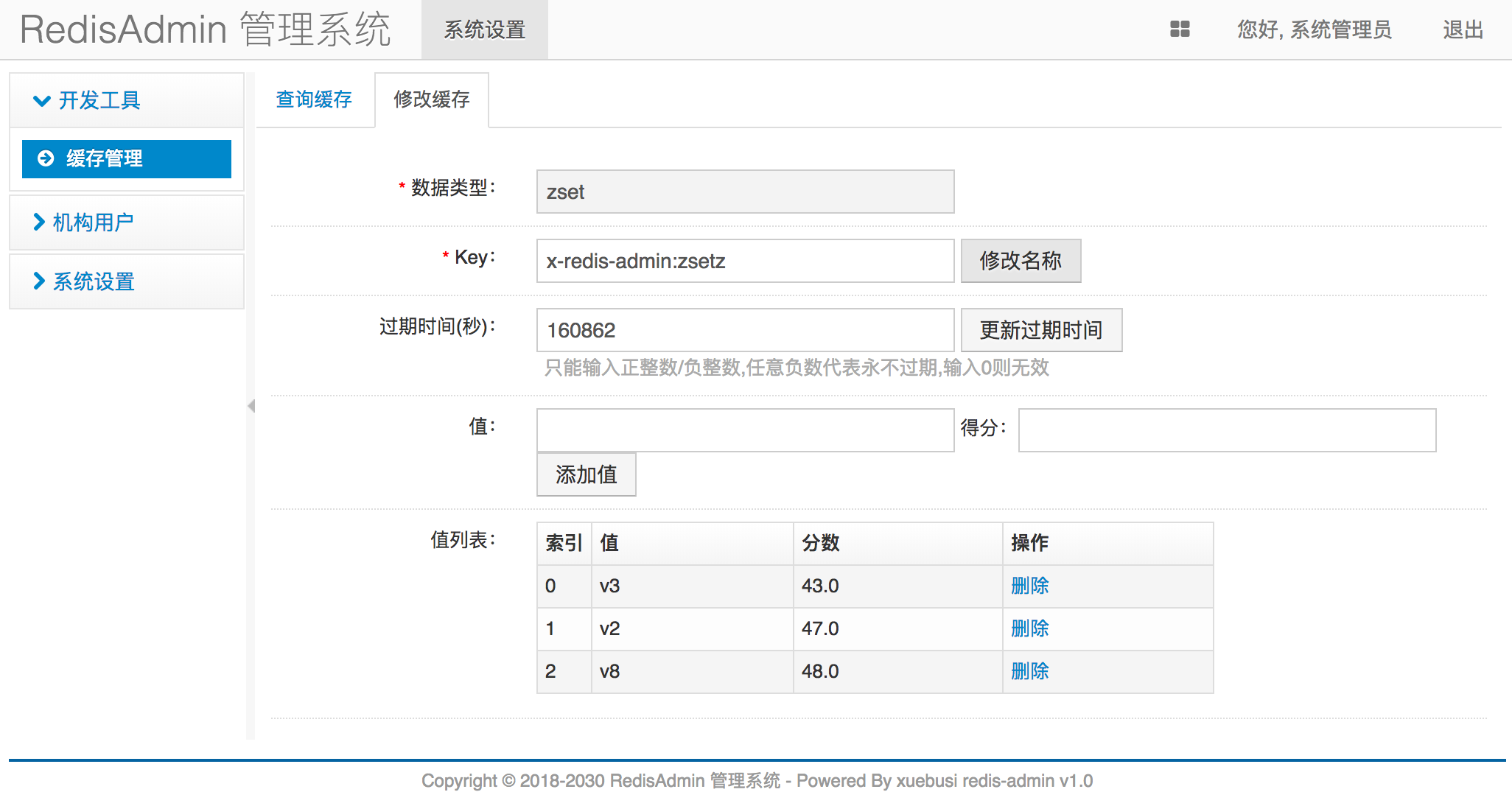Focus the Key name input field
The width and height of the screenshot is (1512, 806).
[744, 261]
